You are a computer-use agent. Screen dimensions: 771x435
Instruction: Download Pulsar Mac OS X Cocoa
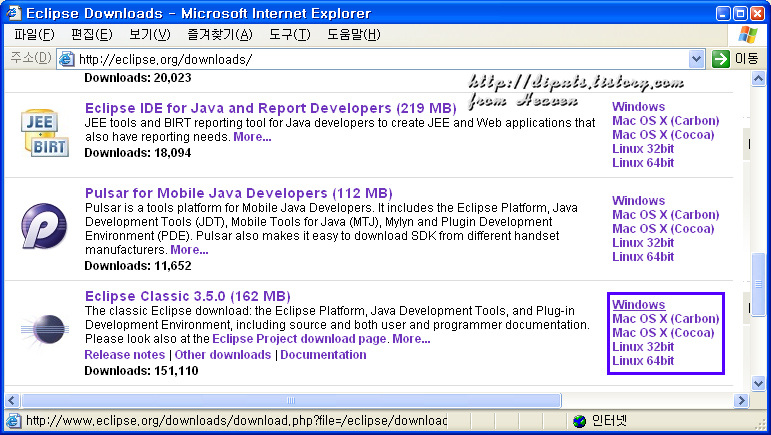click(x=663, y=229)
